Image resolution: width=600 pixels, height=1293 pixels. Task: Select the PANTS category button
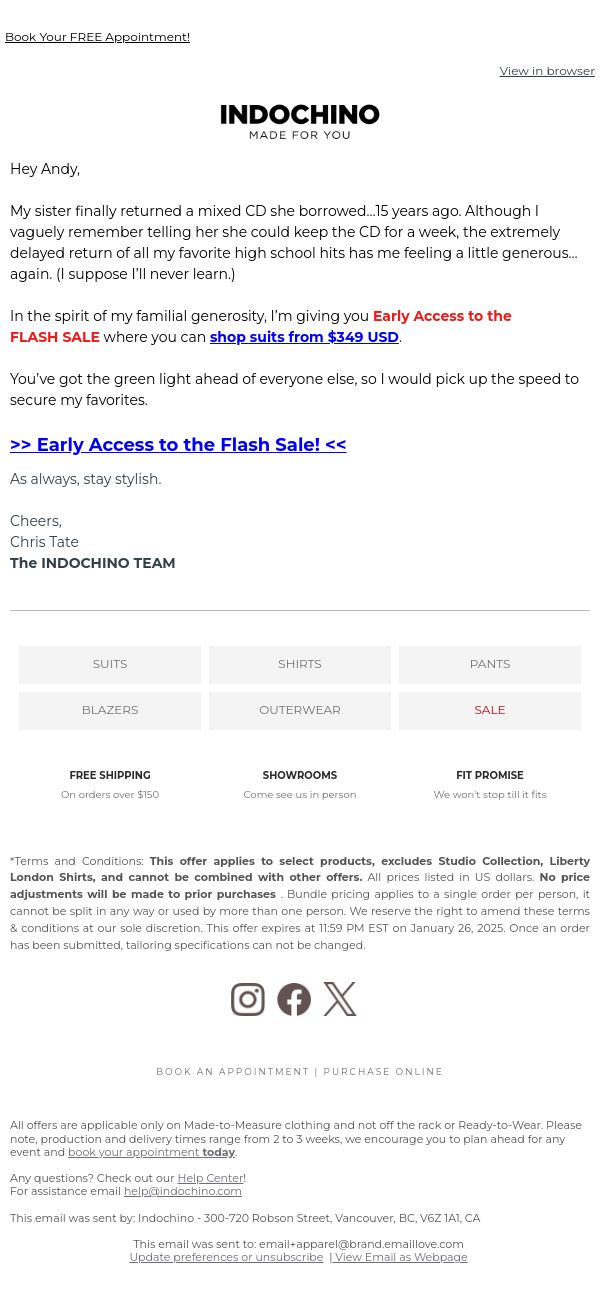click(x=490, y=664)
